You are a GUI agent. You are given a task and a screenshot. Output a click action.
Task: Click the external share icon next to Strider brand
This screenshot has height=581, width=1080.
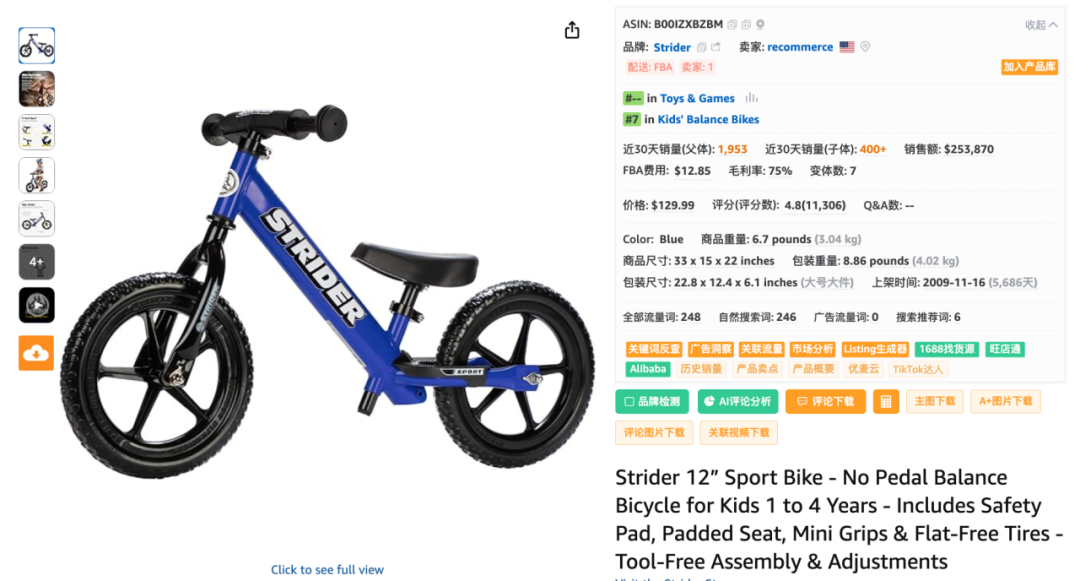716,47
